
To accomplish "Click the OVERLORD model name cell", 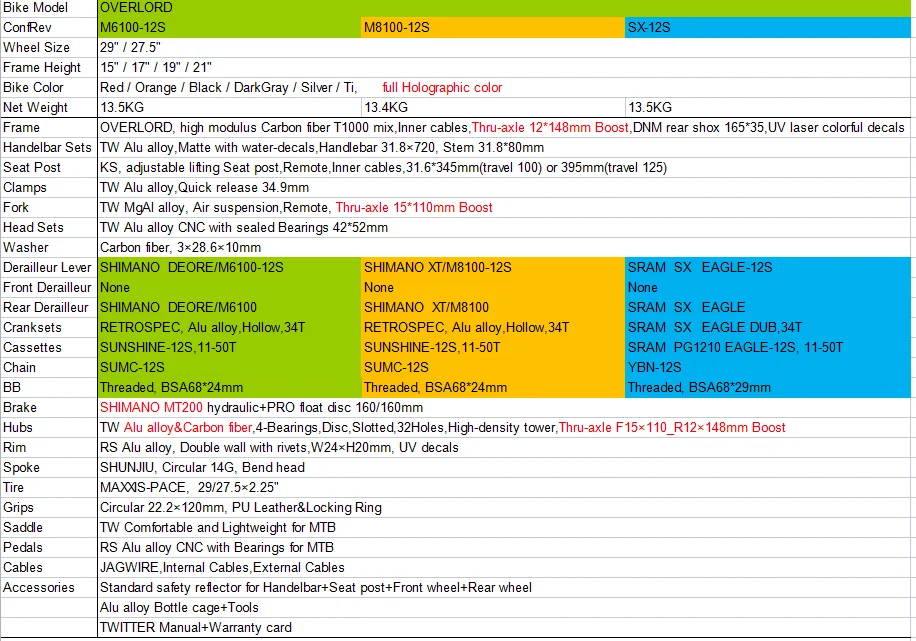I will 504,8.
